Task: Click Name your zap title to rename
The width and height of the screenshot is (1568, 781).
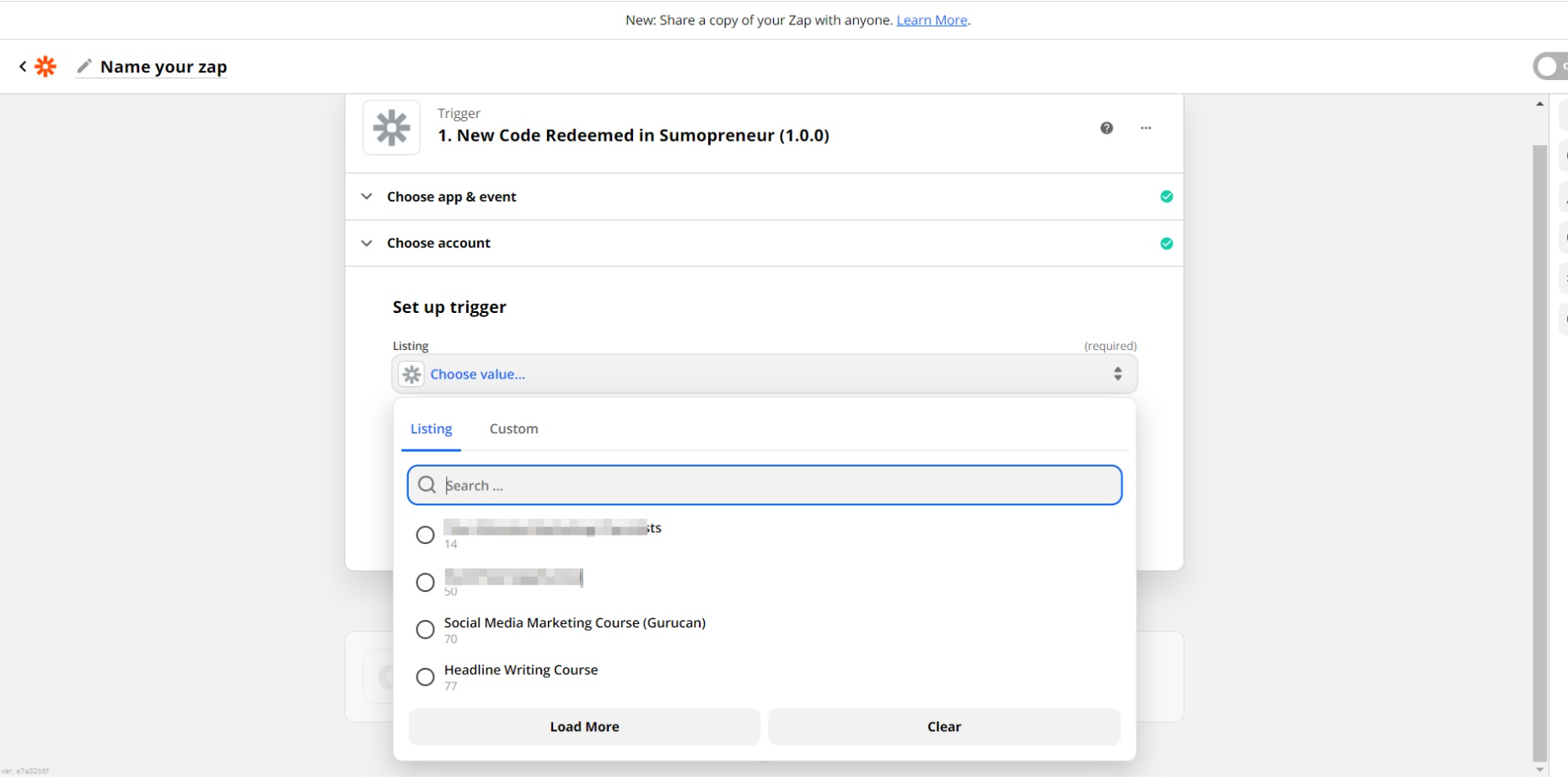Action: (x=164, y=67)
